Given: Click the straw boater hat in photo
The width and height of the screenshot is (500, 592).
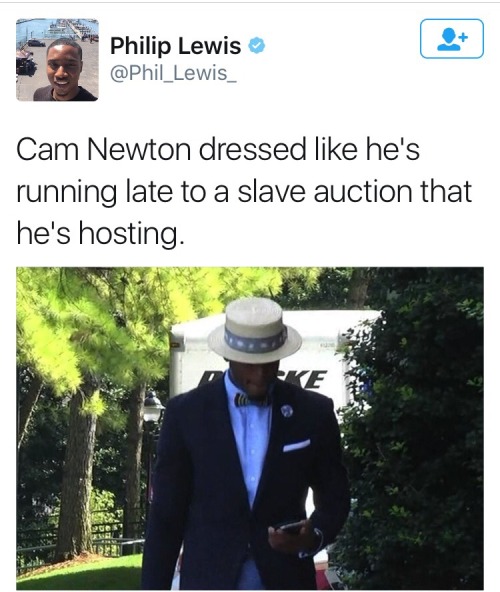Looking at the screenshot, I should (255, 329).
